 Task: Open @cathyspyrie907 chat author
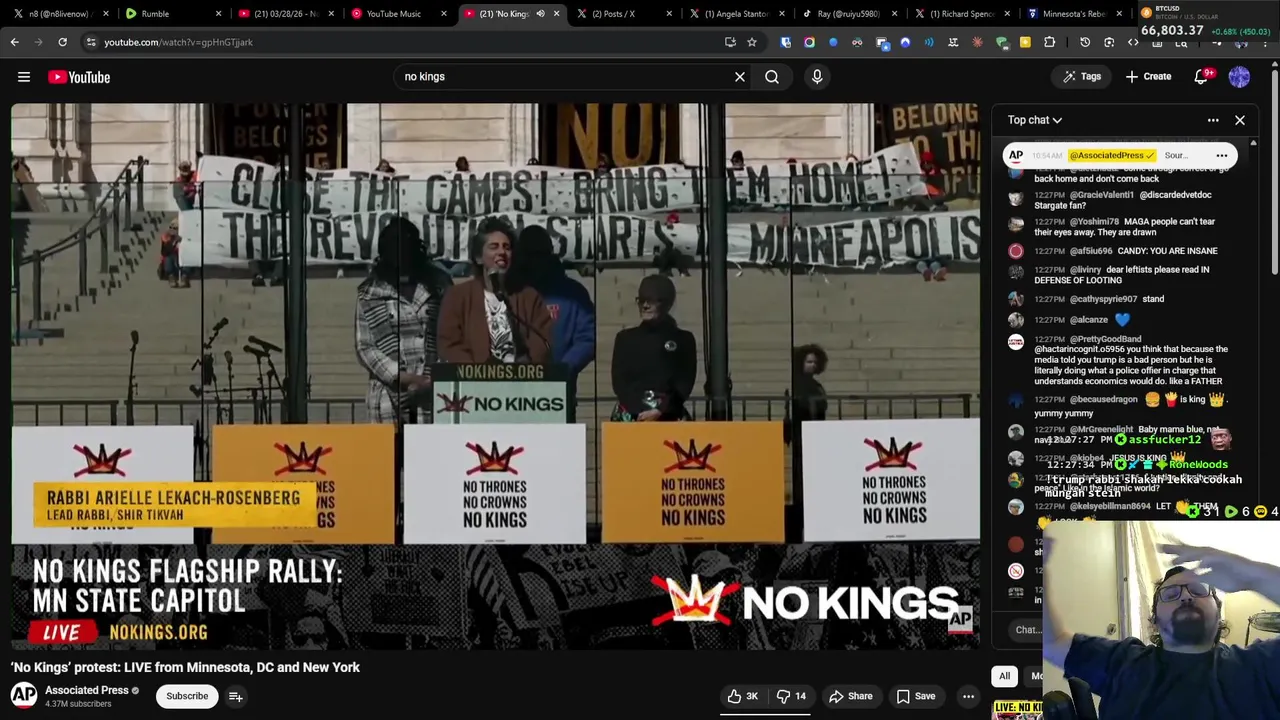tap(1103, 299)
